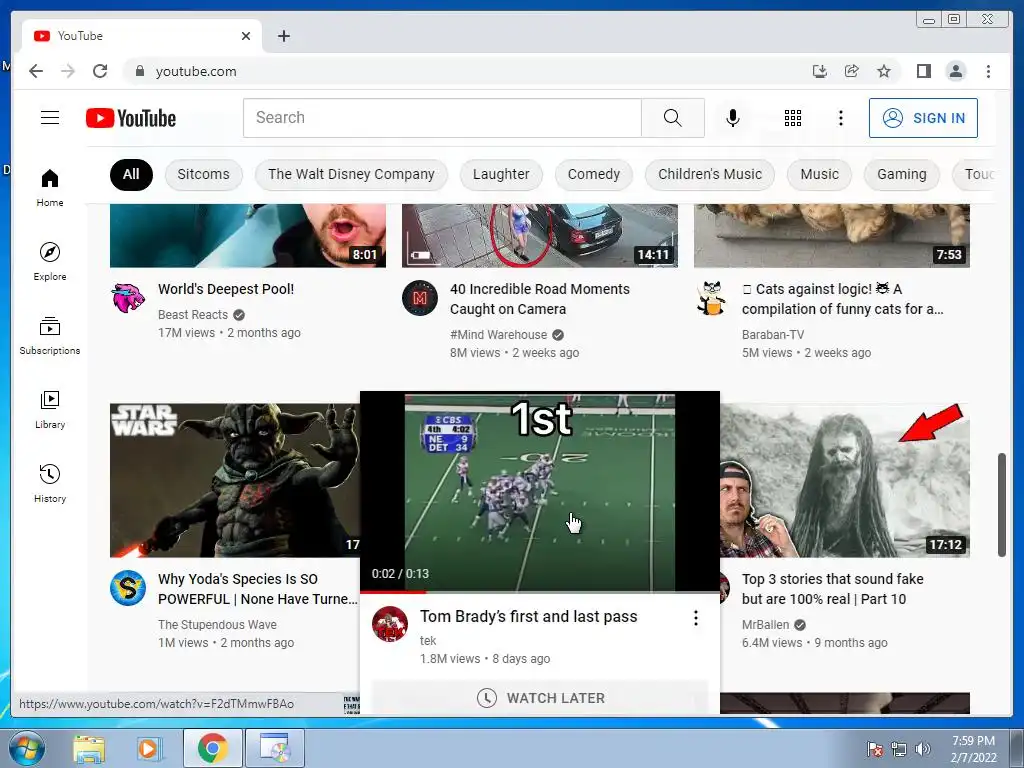Click the YouTube search field
This screenshot has height=768, width=1024.
[442, 118]
